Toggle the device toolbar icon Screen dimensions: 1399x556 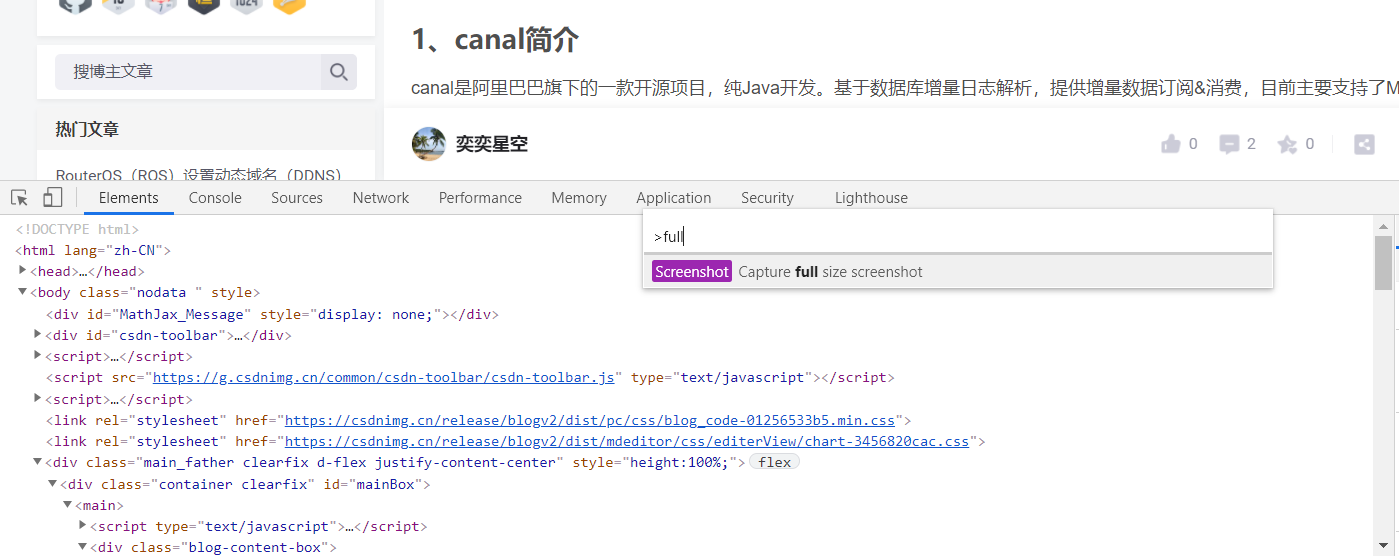click(53, 198)
